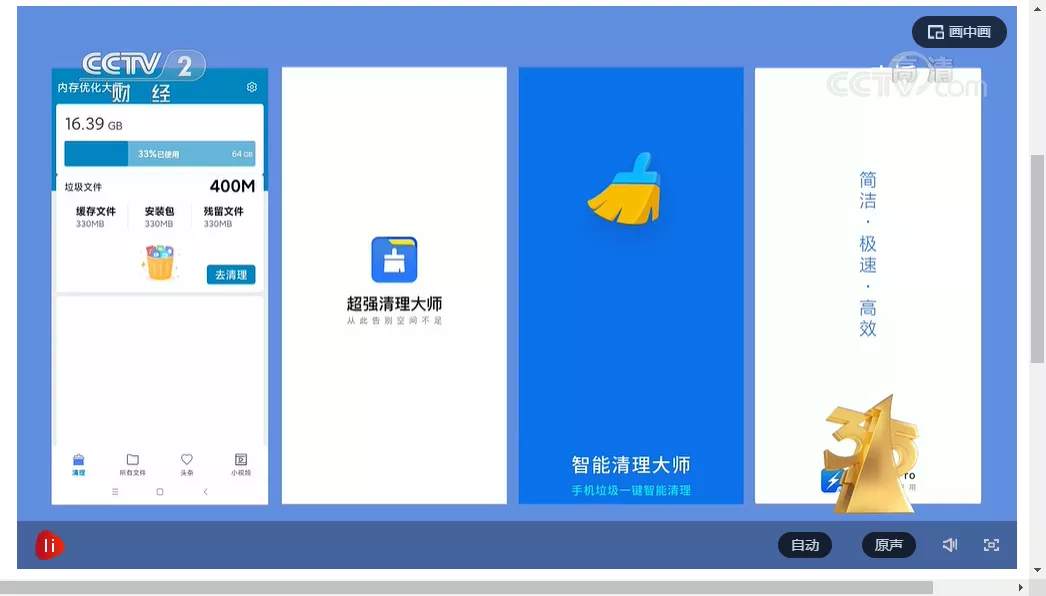Click the 智能清理大师 title text
Viewport: 1046px width, 596px height.
pos(631,465)
